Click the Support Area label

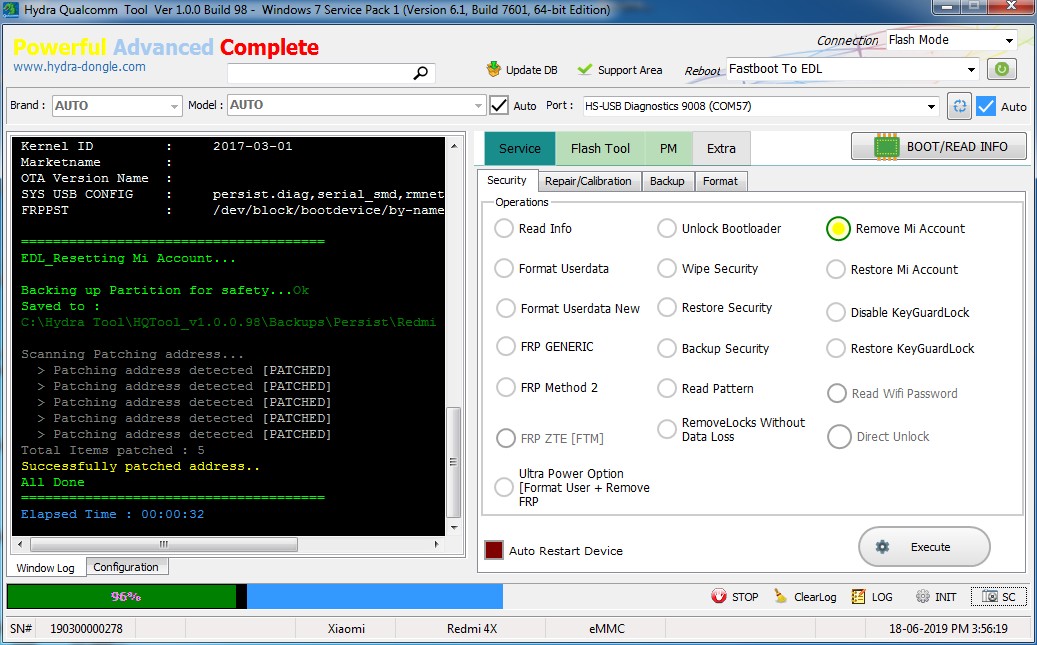click(x=630, y=69)
